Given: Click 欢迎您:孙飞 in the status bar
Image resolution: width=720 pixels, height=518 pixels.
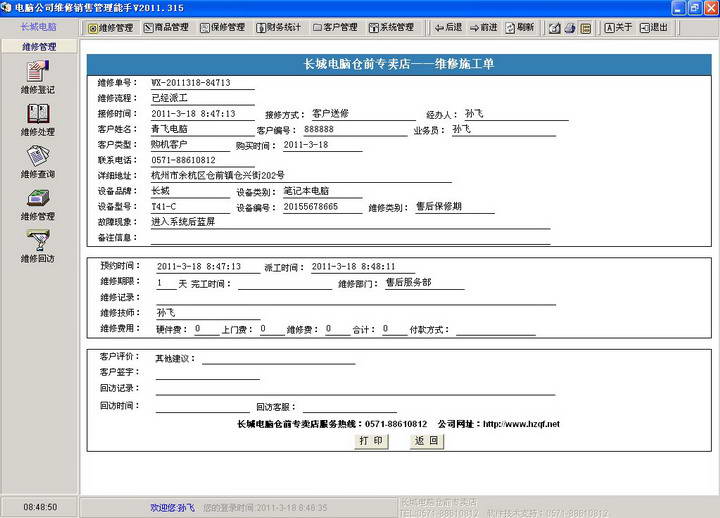Looking at the screenshot, I should pyautogui.click(x=173, y=507).
